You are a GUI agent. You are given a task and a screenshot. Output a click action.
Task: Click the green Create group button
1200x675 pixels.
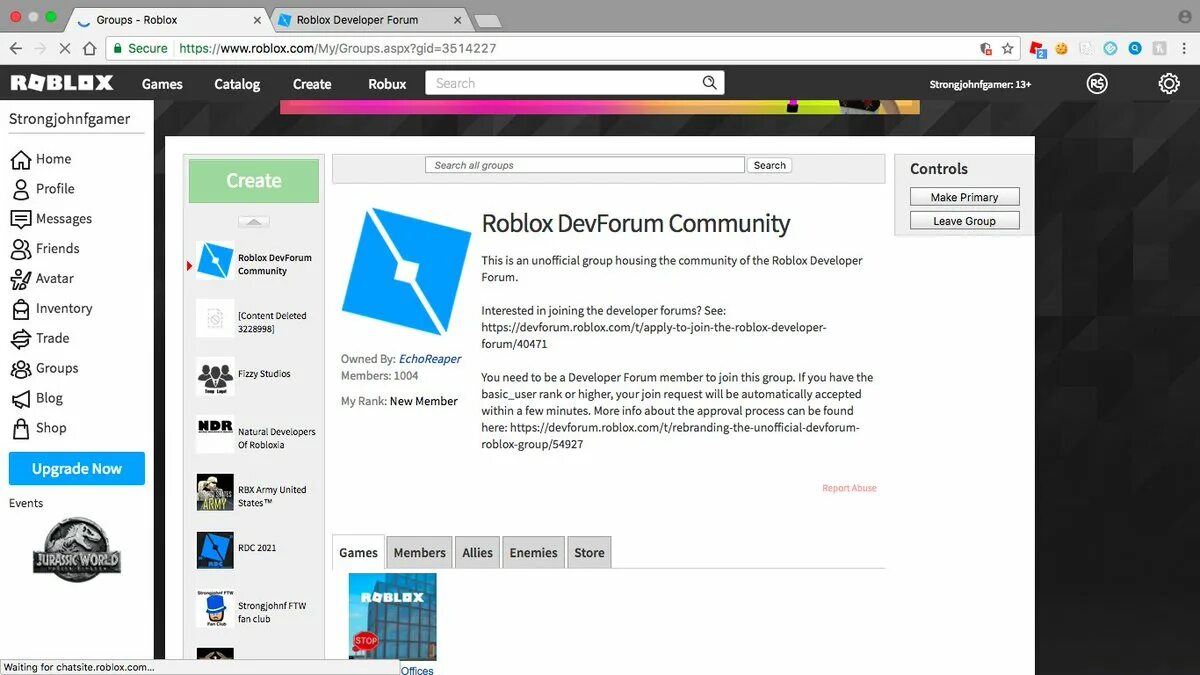tap(254, 181)
